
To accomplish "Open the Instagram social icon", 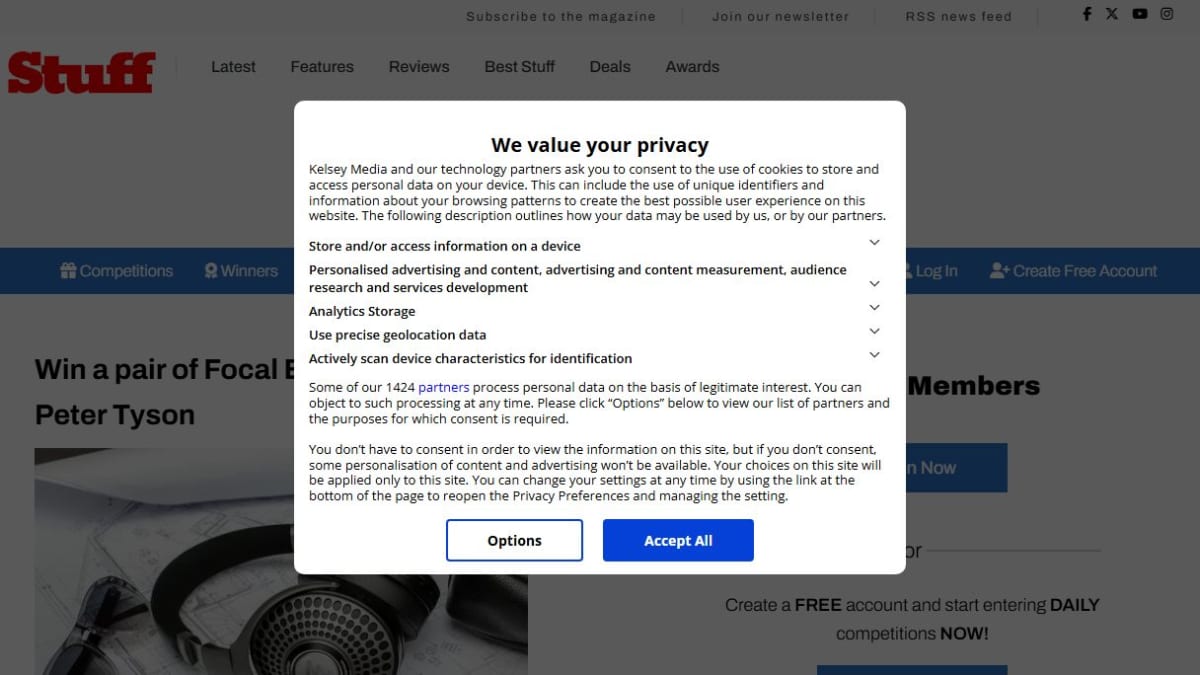I will (x=1166, y=14).
